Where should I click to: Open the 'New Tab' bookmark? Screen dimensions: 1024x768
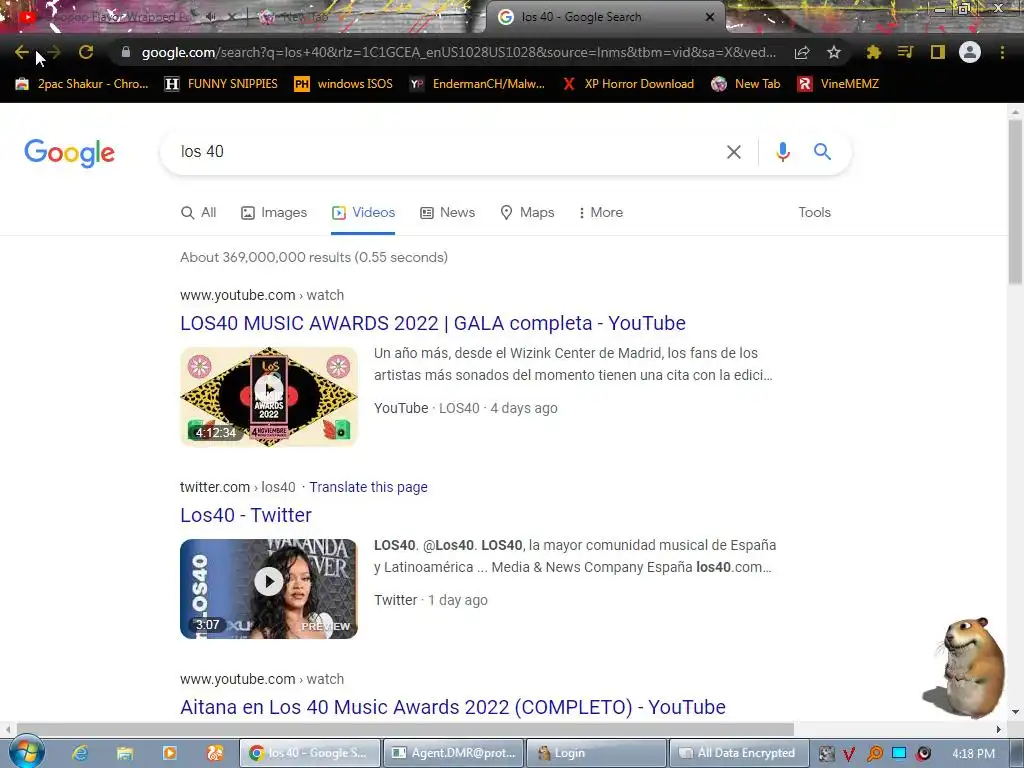746,84
